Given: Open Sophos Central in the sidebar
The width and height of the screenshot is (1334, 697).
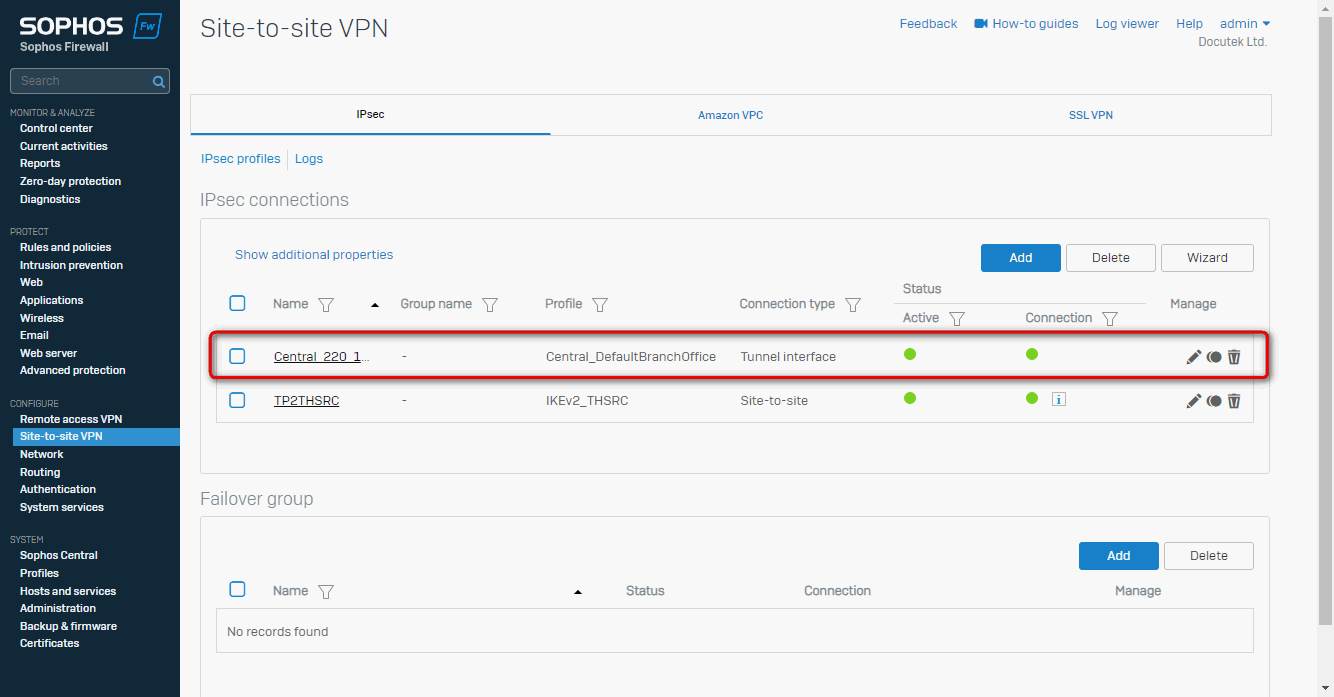Looking at the screenshot, I should (59, 555).
